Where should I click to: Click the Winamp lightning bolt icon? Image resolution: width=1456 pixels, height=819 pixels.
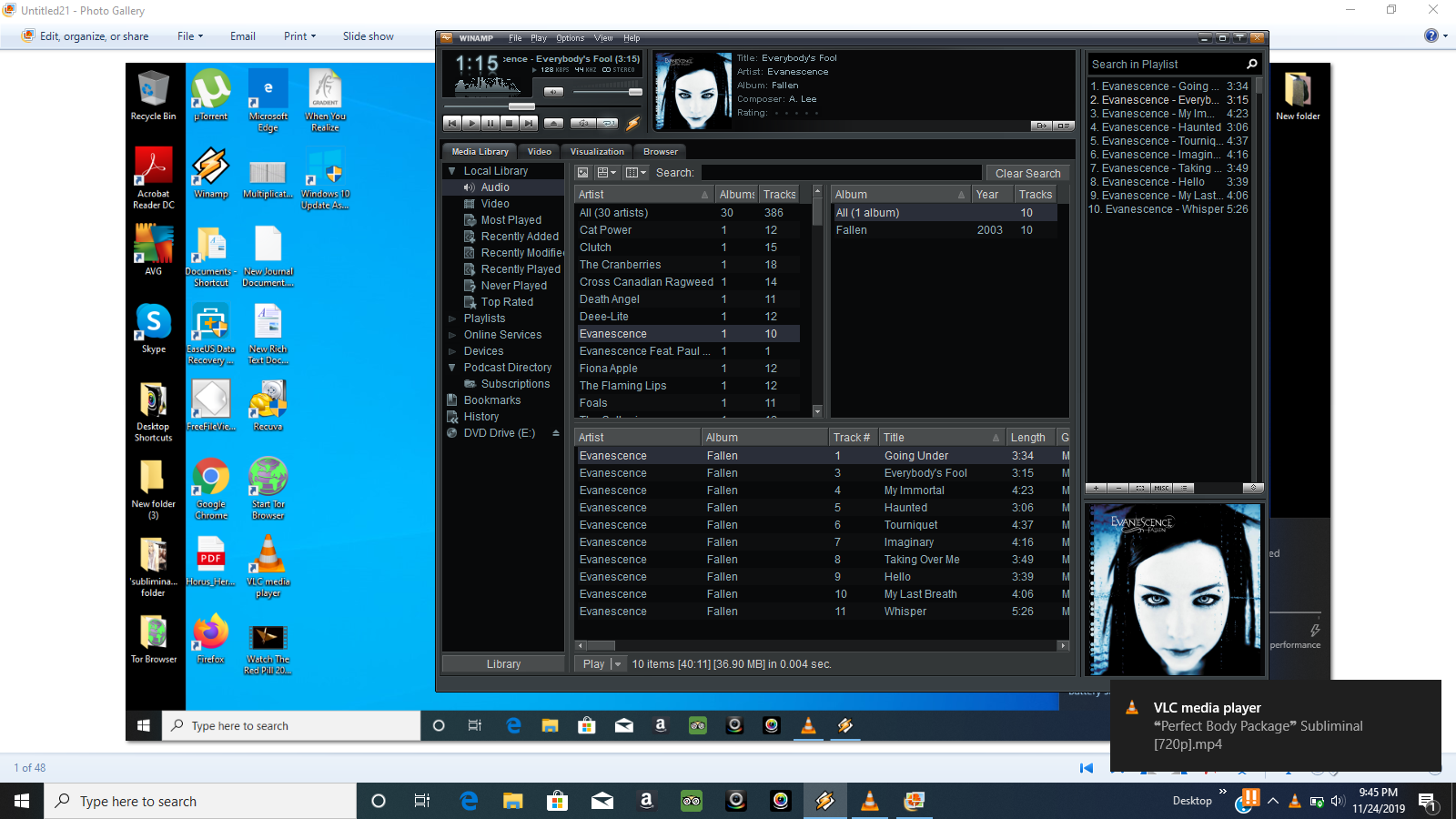[x=633, y=123]
